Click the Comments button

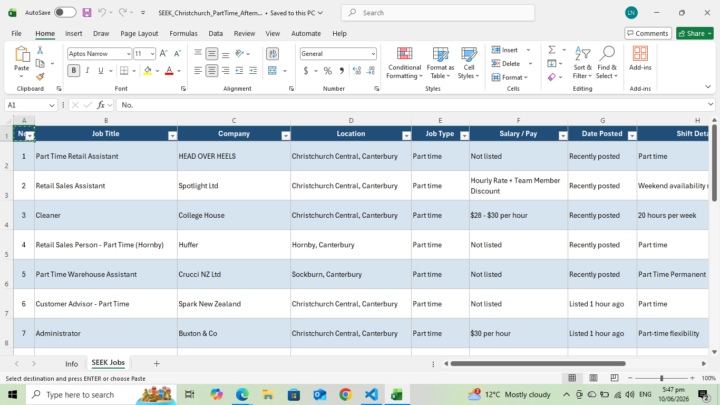point(648,34)
